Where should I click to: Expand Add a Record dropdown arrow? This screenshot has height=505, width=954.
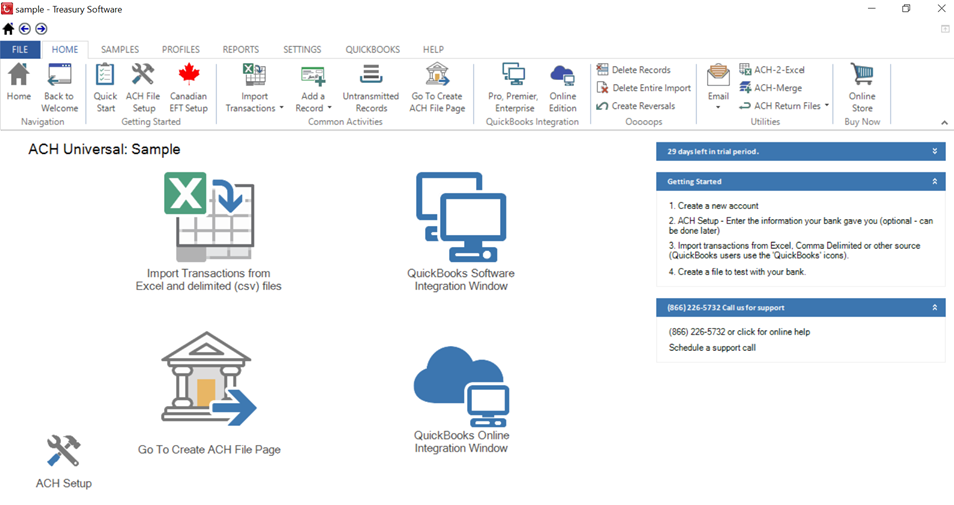pos(329,108)
